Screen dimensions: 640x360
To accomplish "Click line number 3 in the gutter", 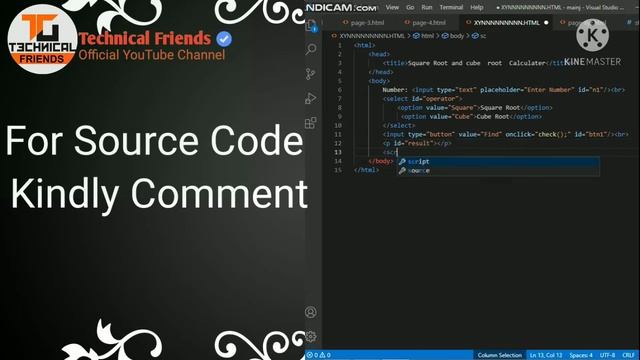I will point(340,63).
